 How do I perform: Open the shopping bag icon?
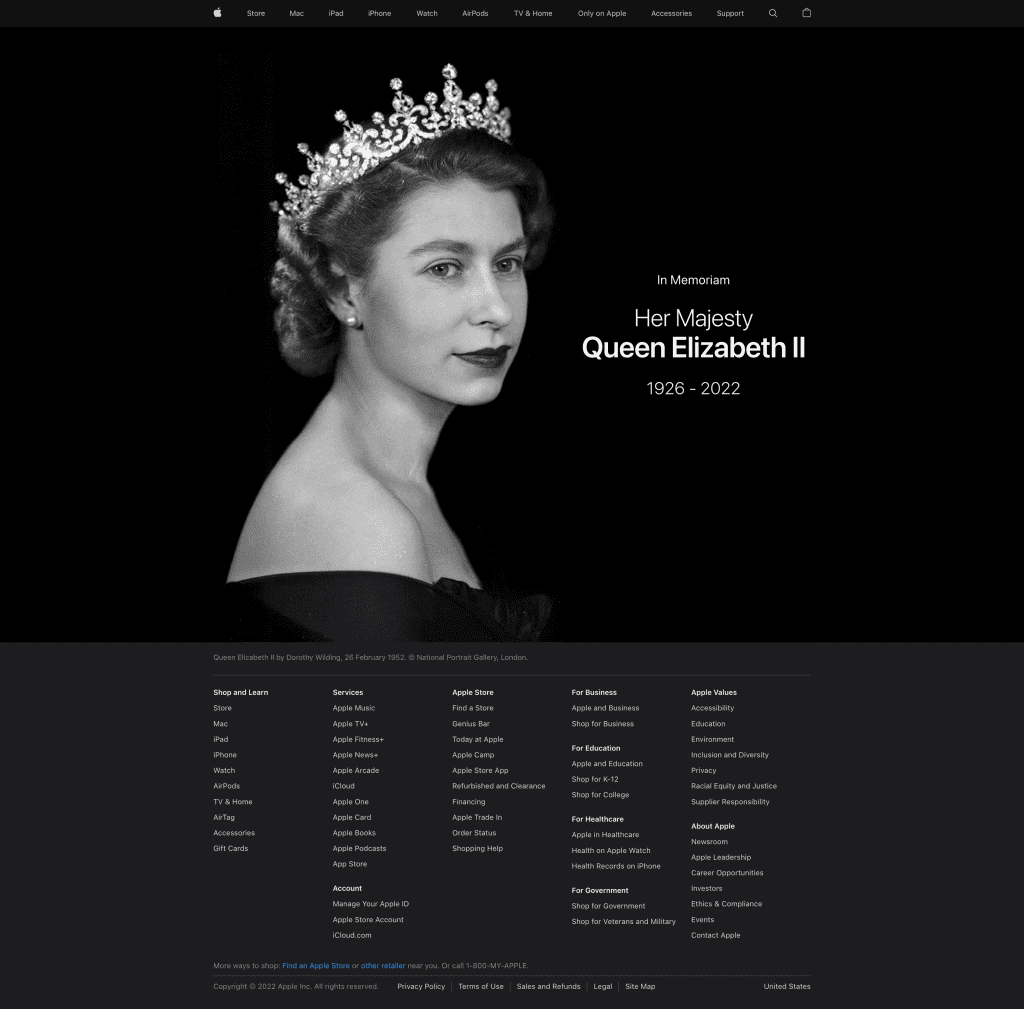click(x=807, y=13)
